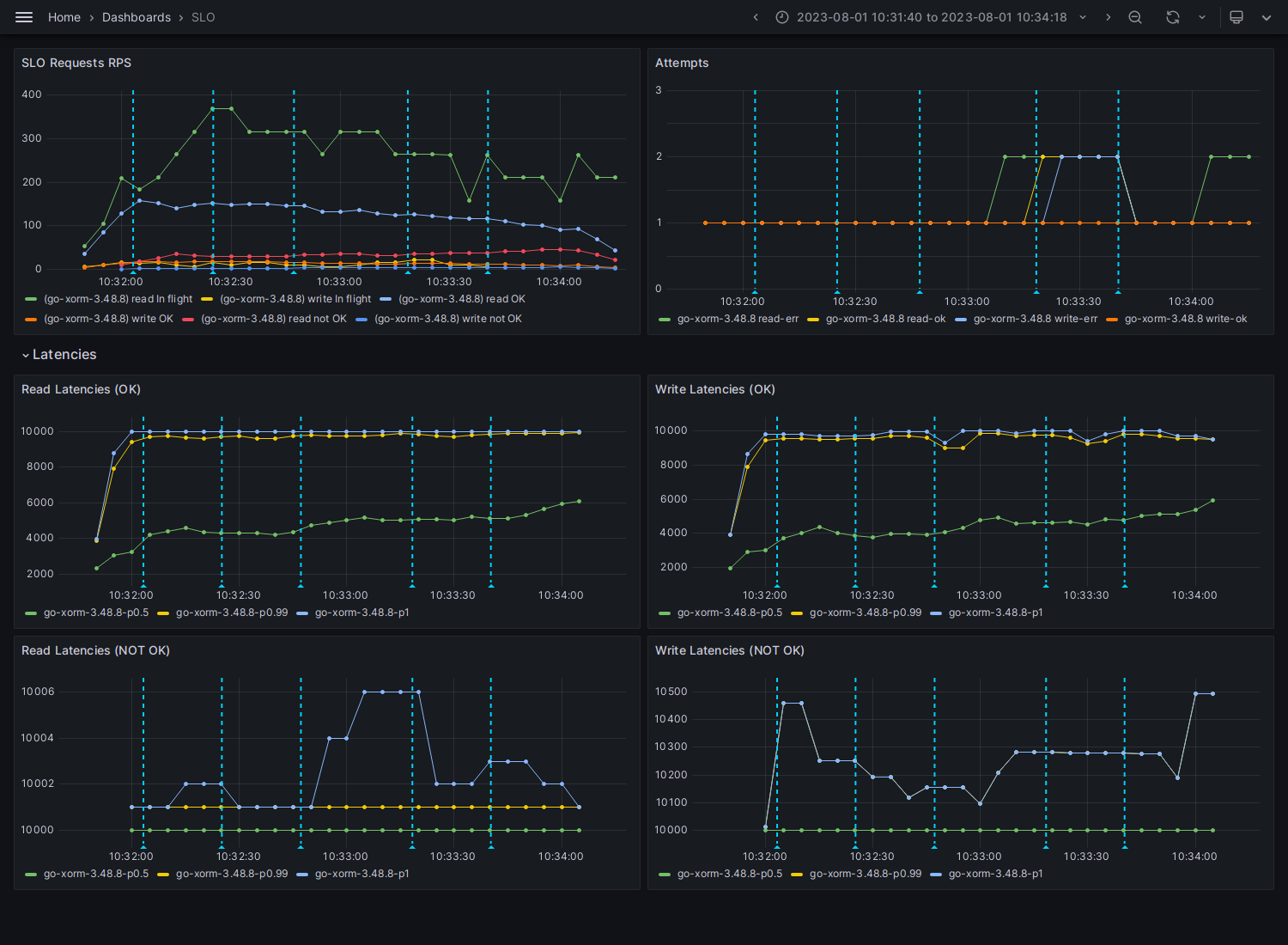Screen dimensions: 1288x945
Task: Click orange swatch of write-ok Attempts legend
Action: pyautogui.click(x=1112, y=319)
